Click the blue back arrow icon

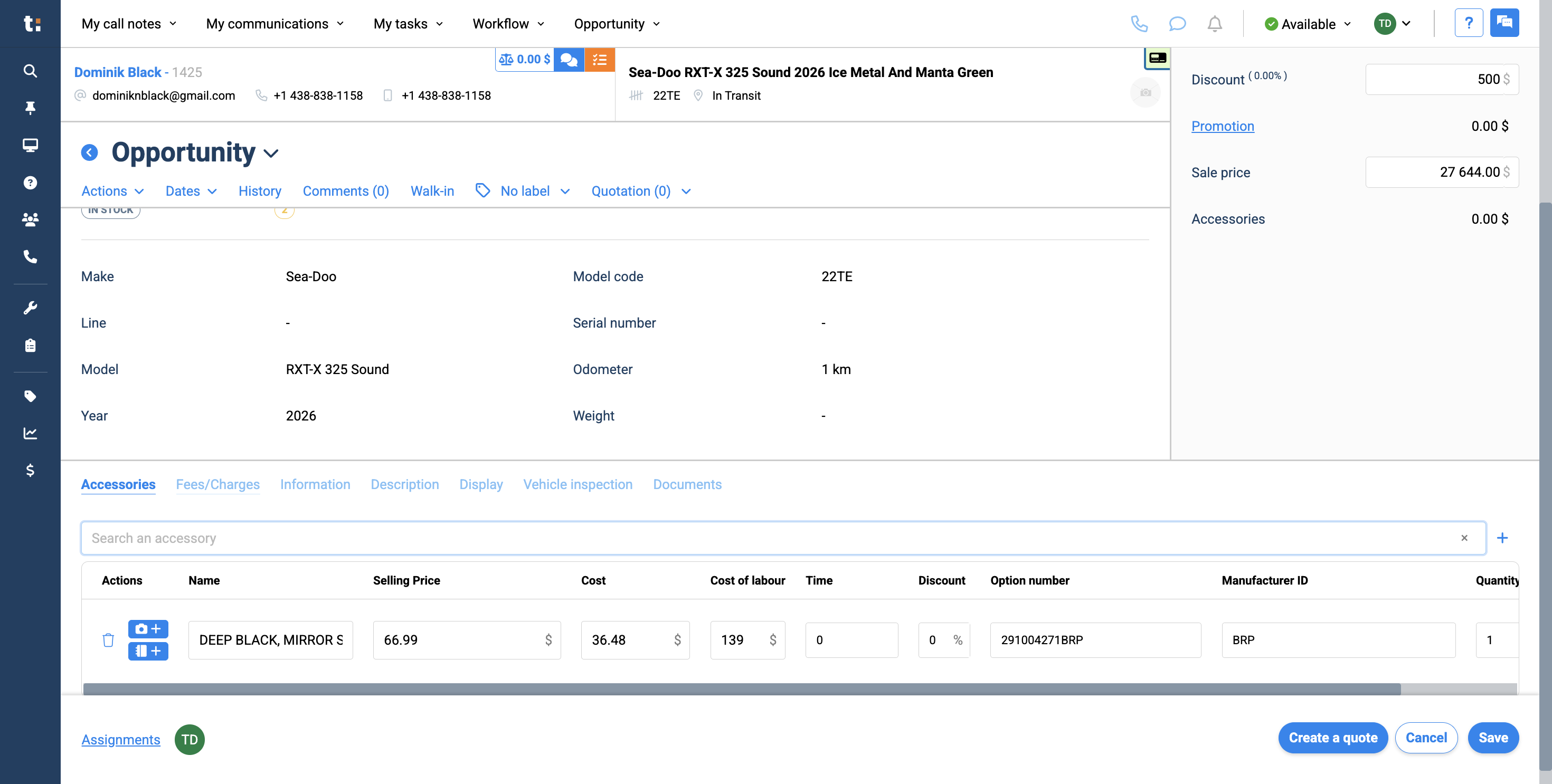(89, 152)
